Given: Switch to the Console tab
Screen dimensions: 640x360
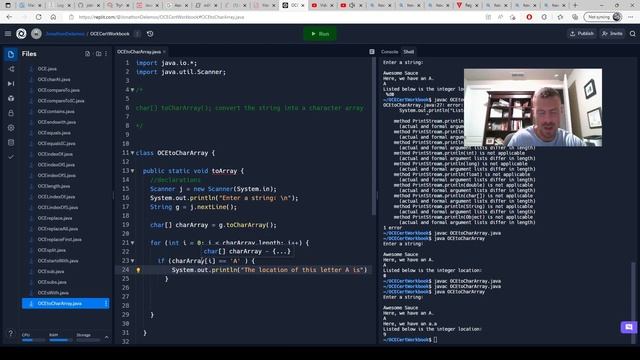Looking at the screenshot, I should click(389, 52).
